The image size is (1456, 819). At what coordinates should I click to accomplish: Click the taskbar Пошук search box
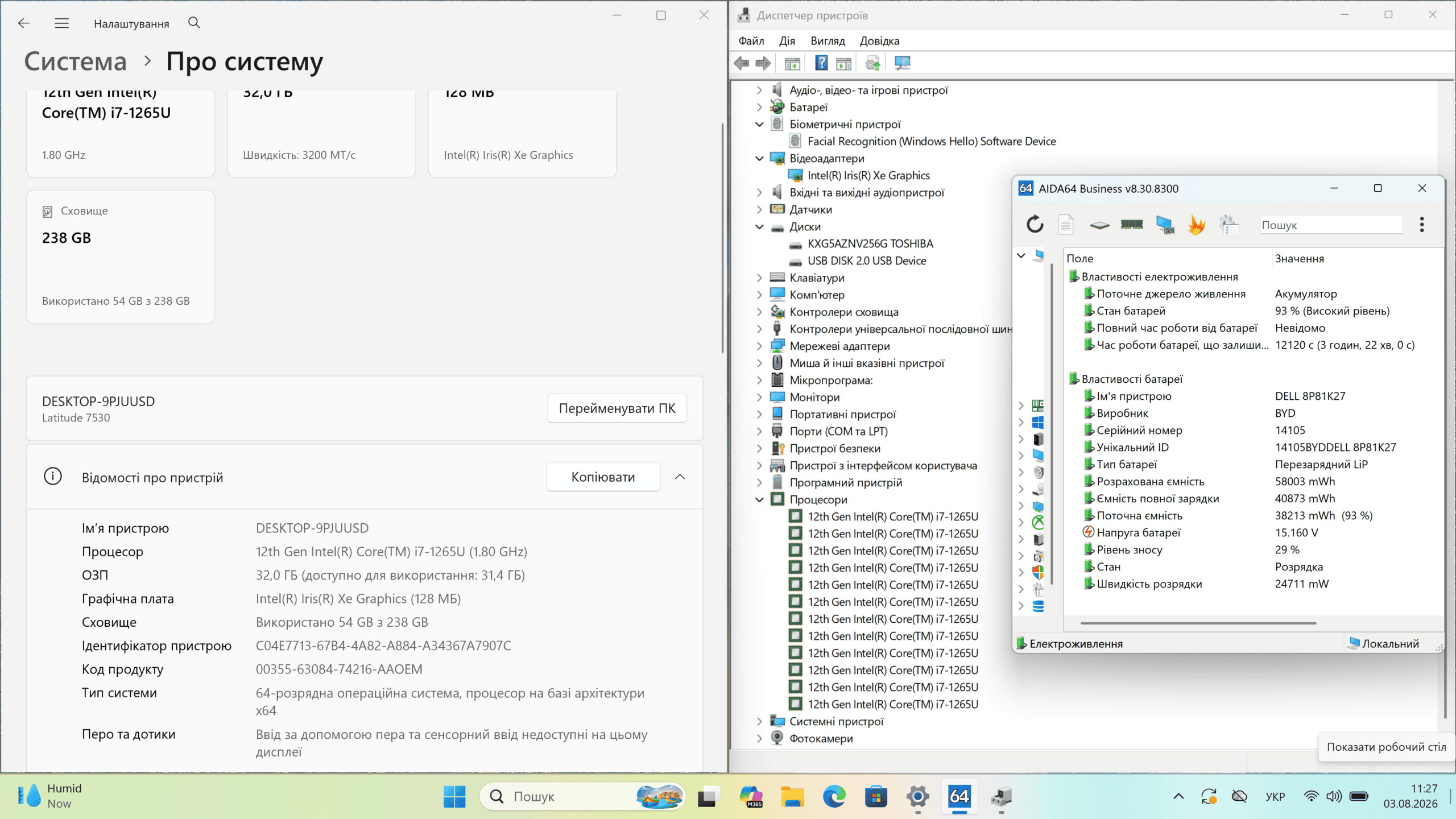pyautogui.click(x=582, y=796)
